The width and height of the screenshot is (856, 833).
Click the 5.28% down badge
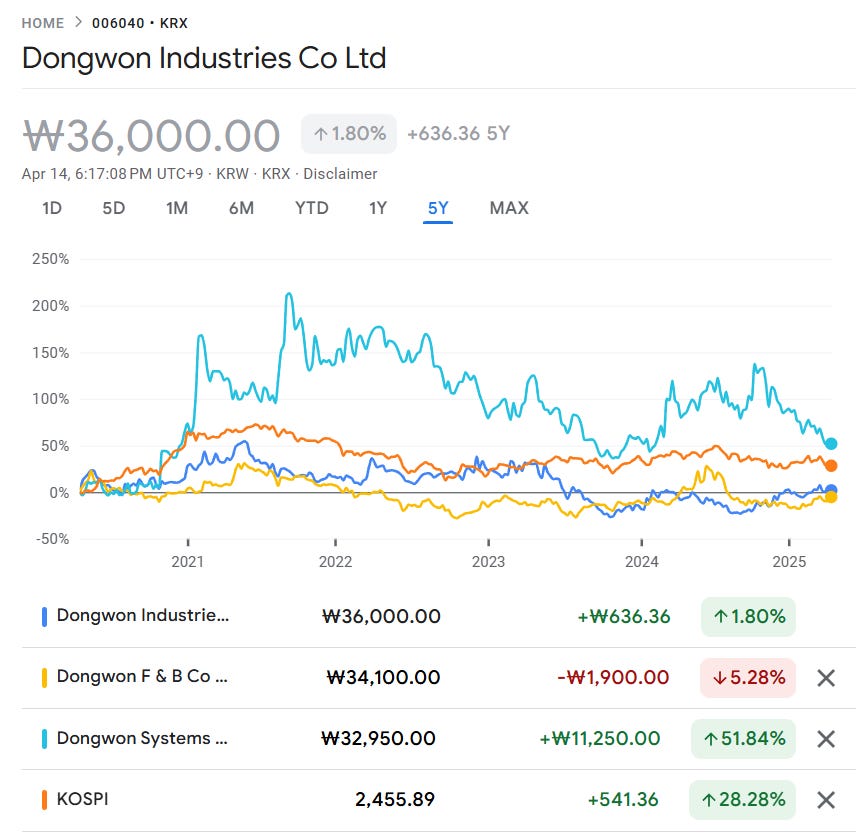748,678
